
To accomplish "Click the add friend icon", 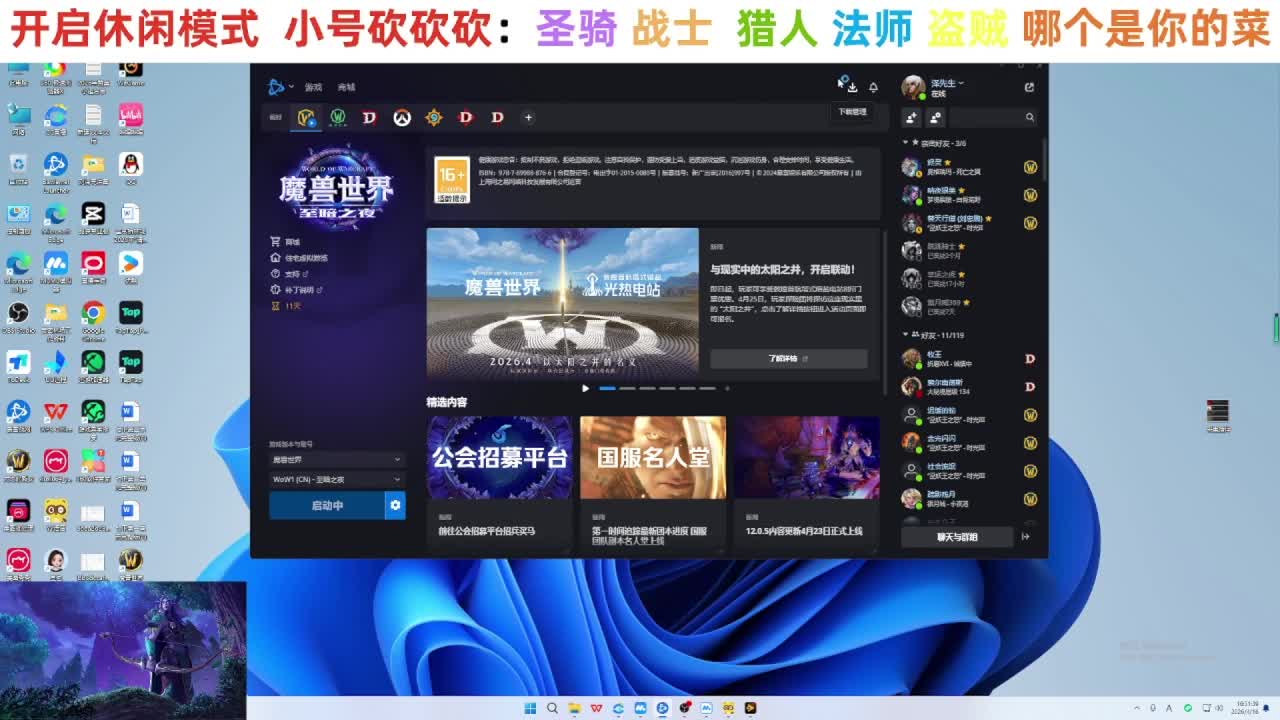I will pos(911,117).
